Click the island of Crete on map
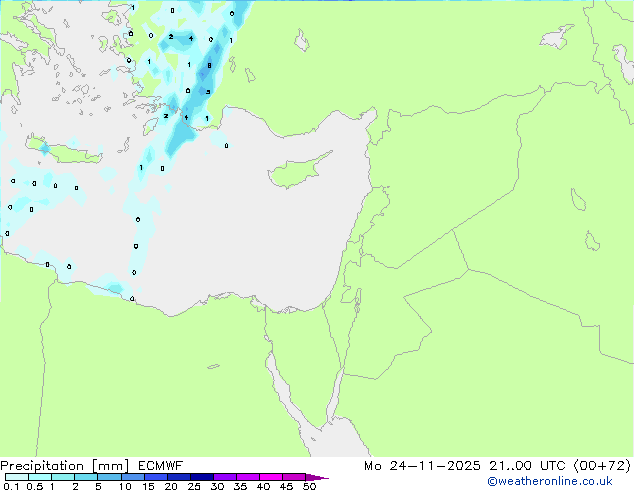This screenshot has width=634, height=490. coord(64,150)
